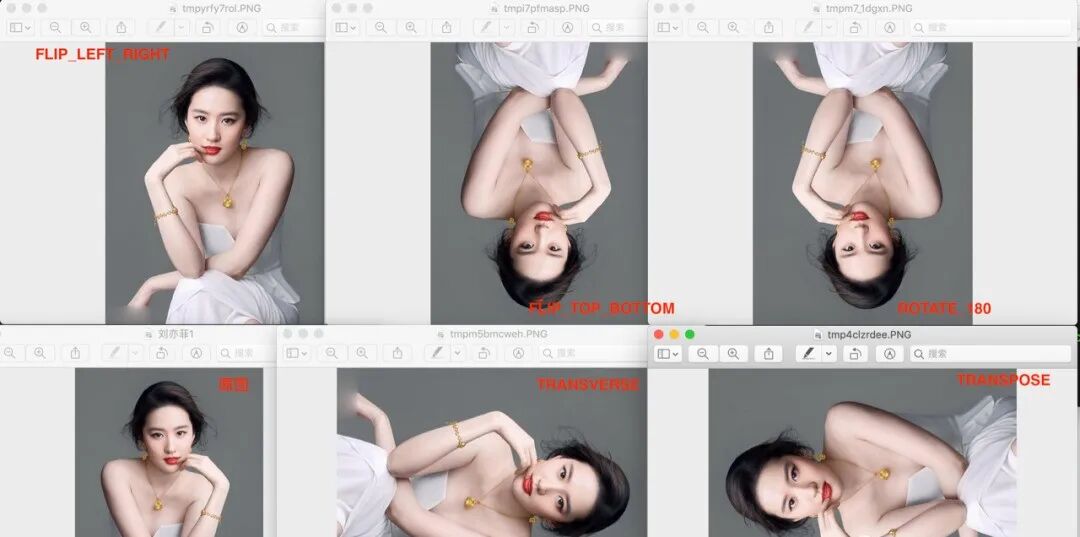Zoom in on tmpi7pfmasp.PNG window
The width and height of the screenshot is (1080, 537).
pyautogui.click(x=411, y=28)
